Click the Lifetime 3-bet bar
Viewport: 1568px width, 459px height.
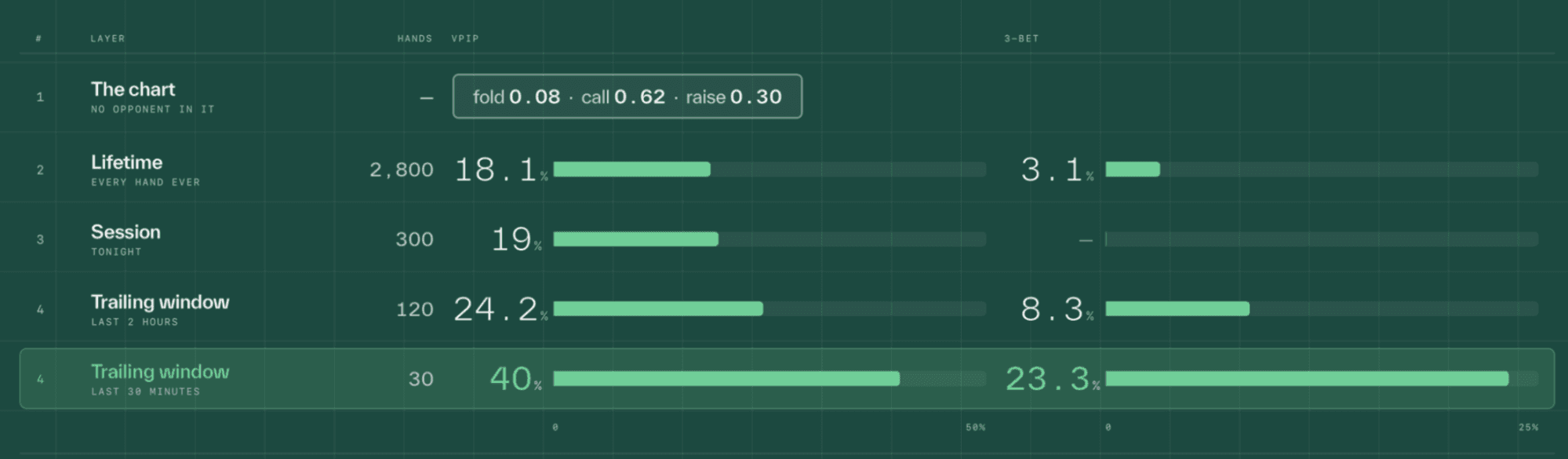coord(1322,169)
